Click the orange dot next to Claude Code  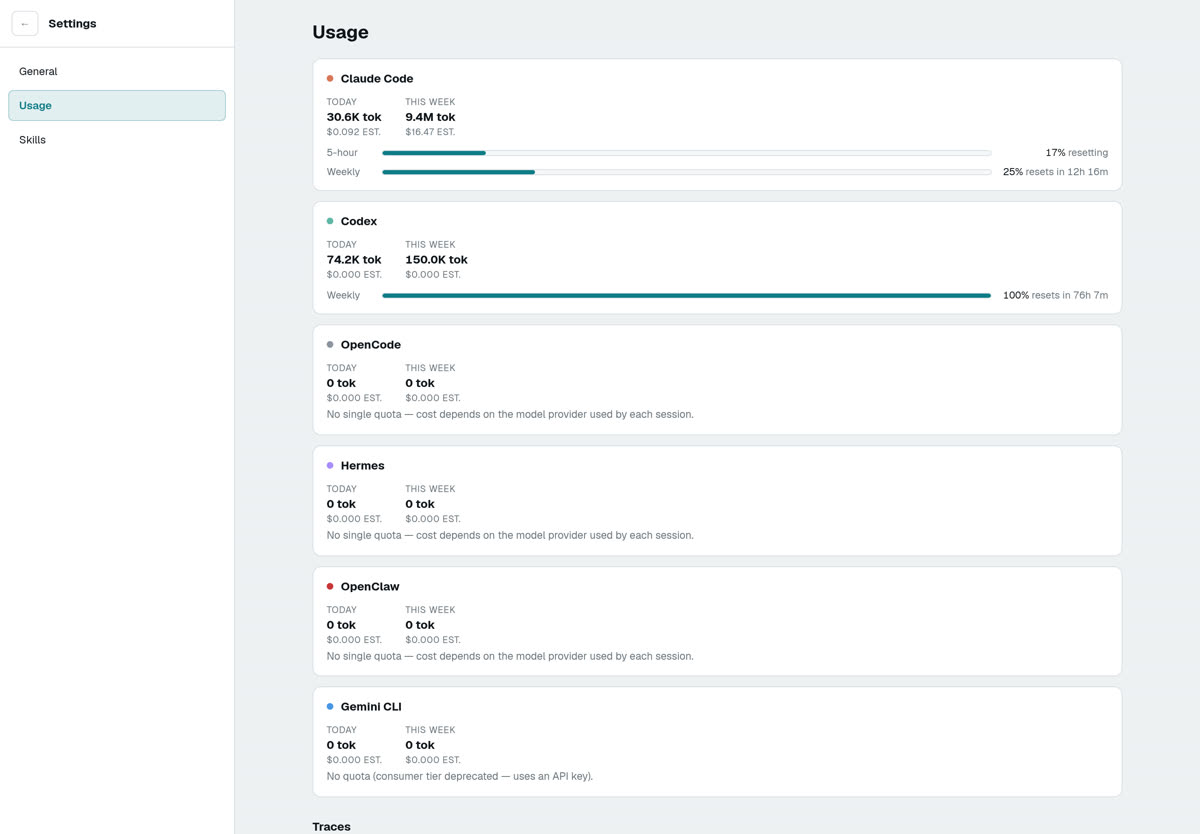click(x=330, y=78)
